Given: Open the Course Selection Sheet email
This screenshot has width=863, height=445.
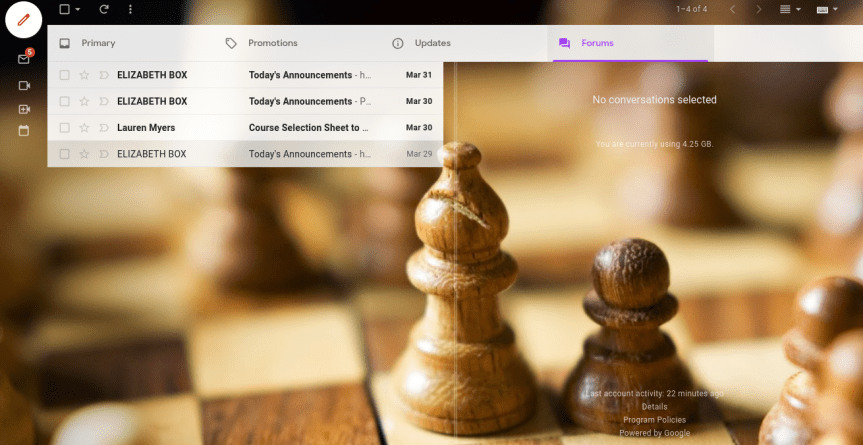Looking at the screenshot, I should click(x=308, y=128).
